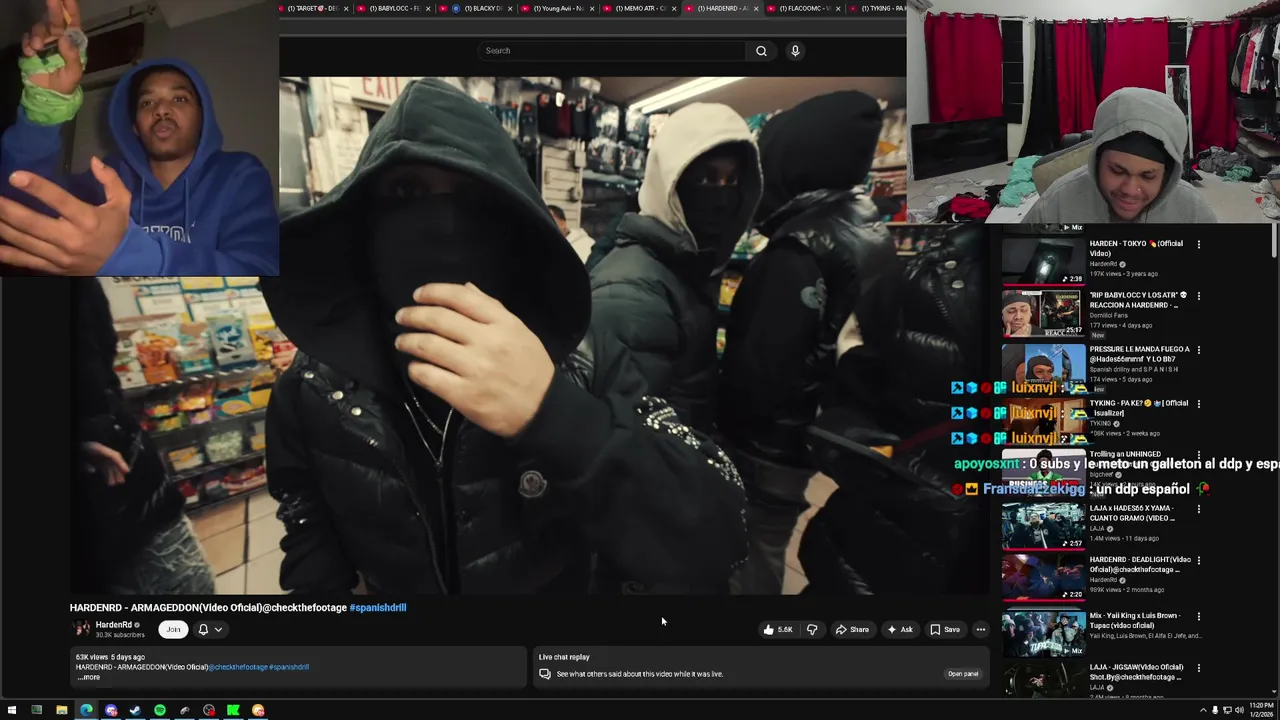Dislike the video with thumbs-down icon
This screenshot has height=720, width=1280.
point(812,630)
